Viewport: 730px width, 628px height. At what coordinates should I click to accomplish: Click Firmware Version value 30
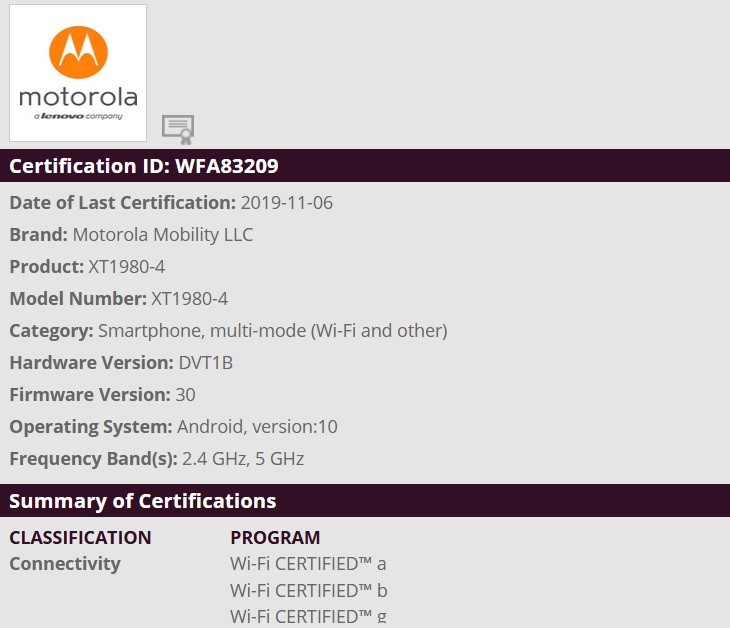tap(185, 395)
